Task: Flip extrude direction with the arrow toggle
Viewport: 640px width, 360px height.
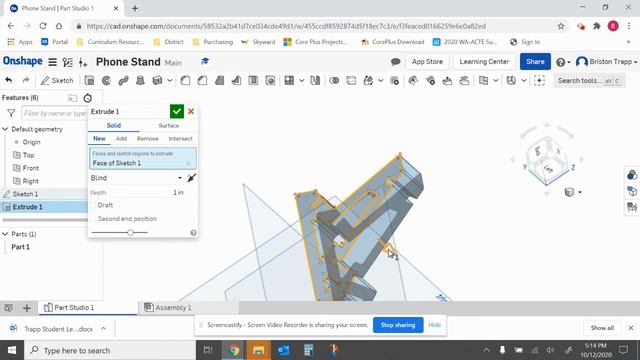Action: pyautogui.click(x=191, y=178)
